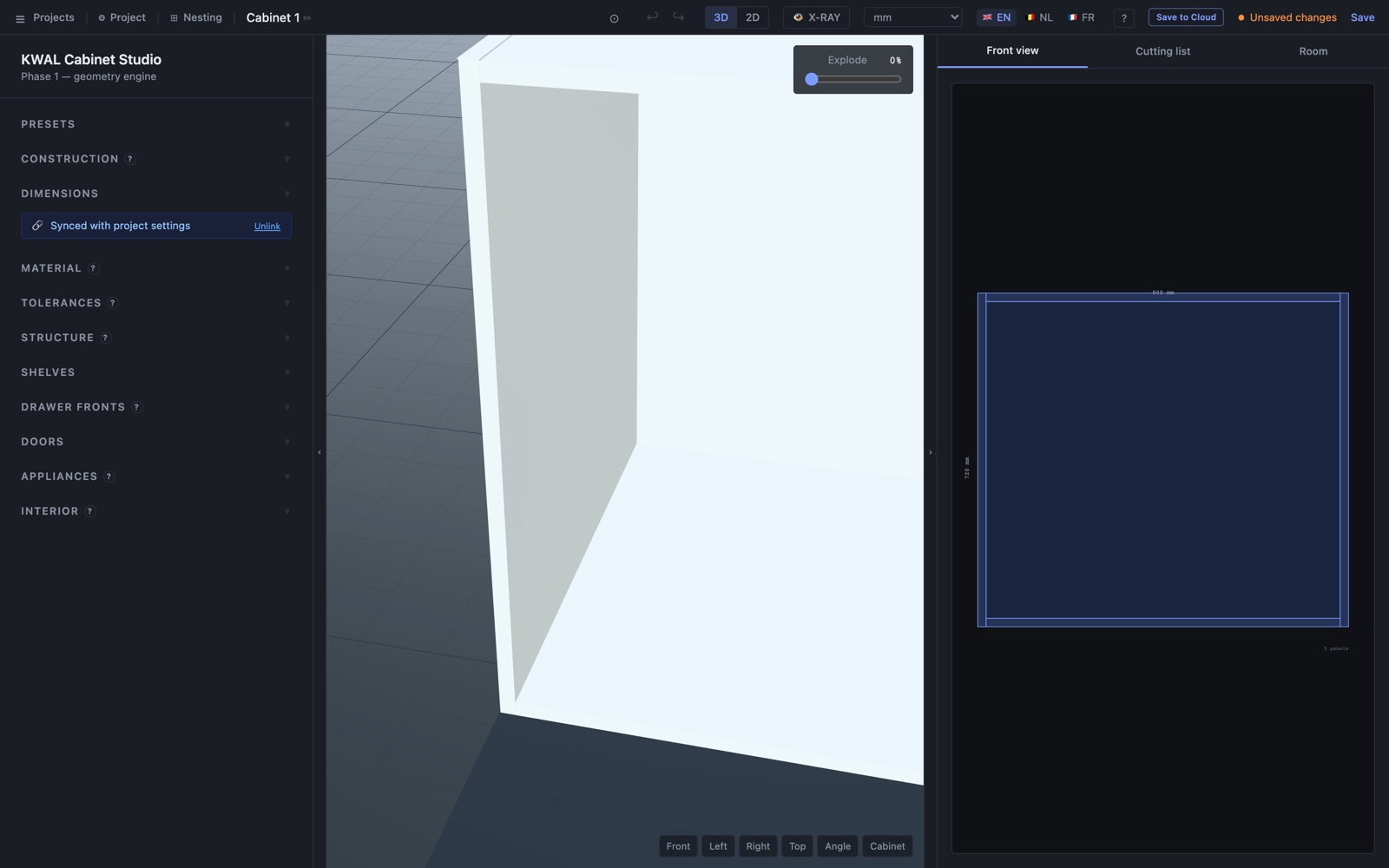Switch viewport to 2D mode

click(753, 17)
